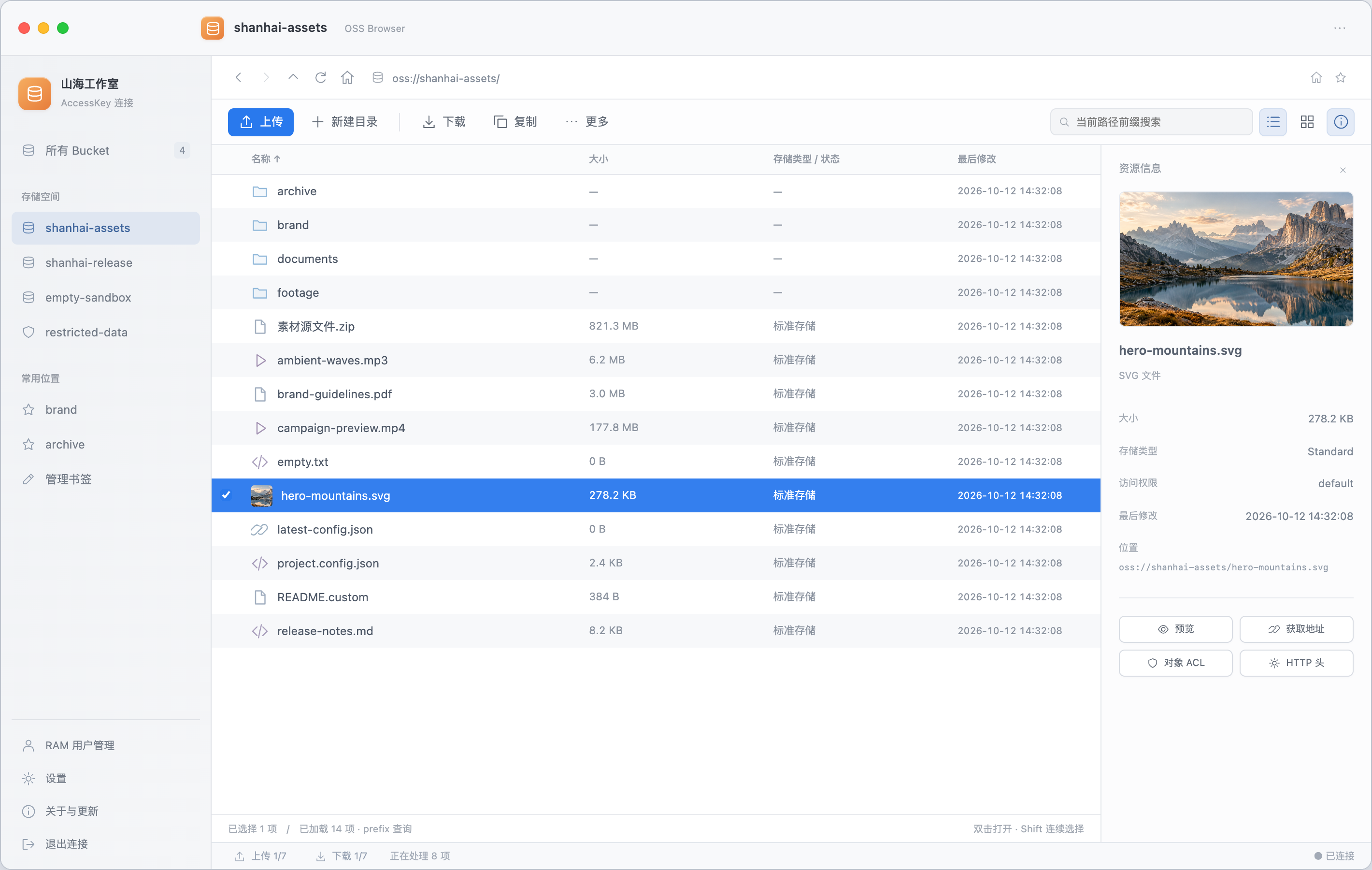Uncheck the hero-mountains.svg row checkbox
Image resolution: width=1372 pixels, height=870 pixels.
(226, 495)
